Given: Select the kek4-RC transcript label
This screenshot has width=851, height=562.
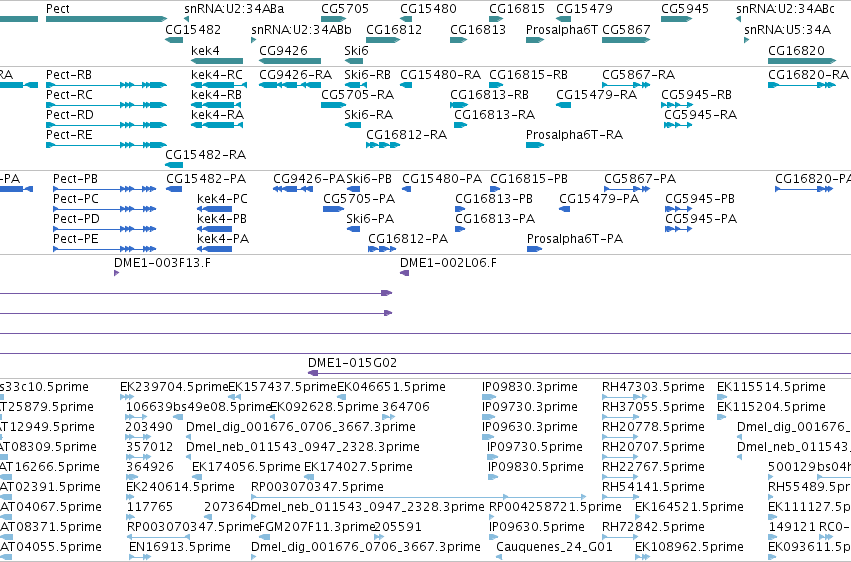Looking at the screenshot, I should [x=217, y=74].
